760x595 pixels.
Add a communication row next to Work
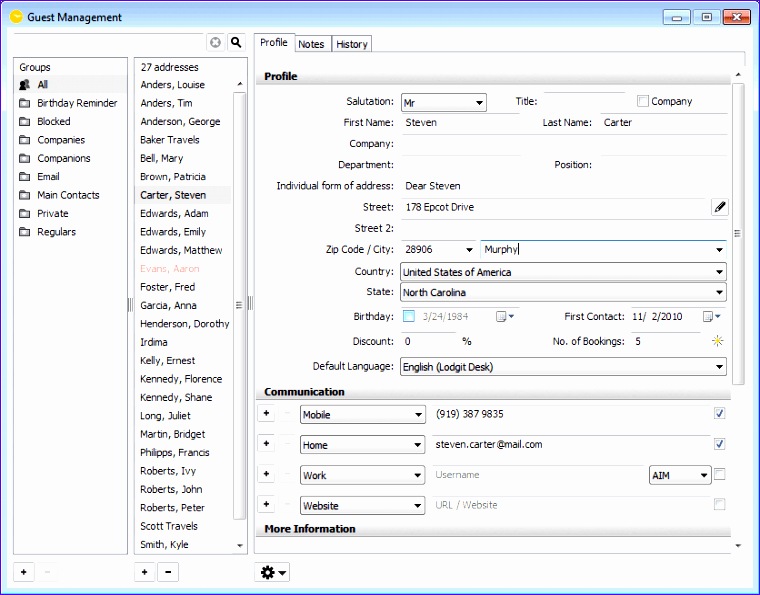(x=266, y=474)
